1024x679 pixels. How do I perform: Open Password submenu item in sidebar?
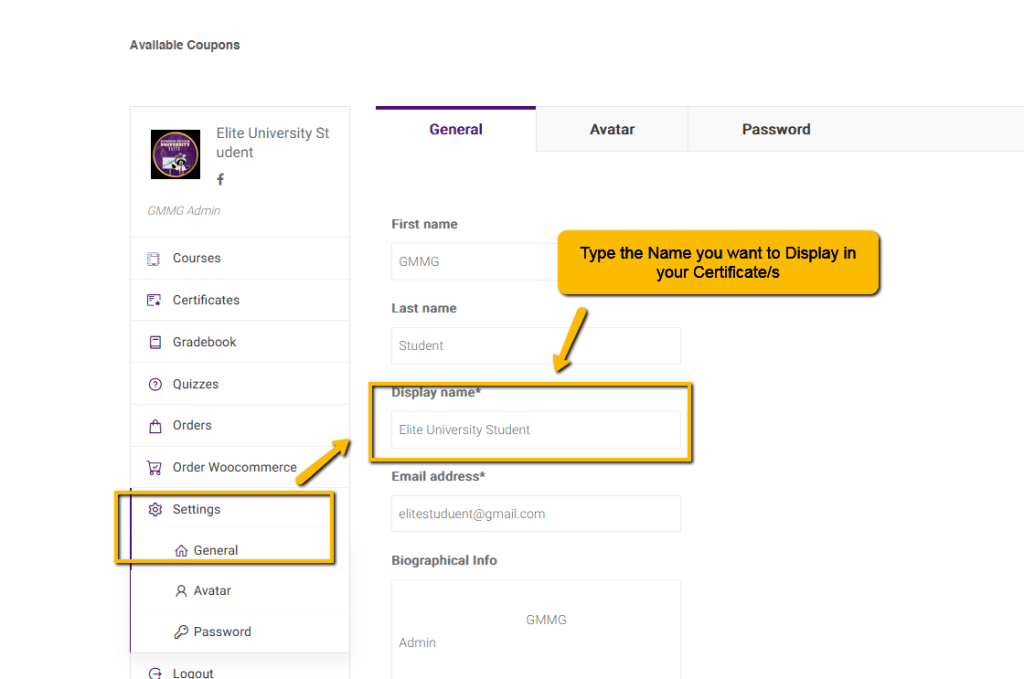tap(221, 632)
